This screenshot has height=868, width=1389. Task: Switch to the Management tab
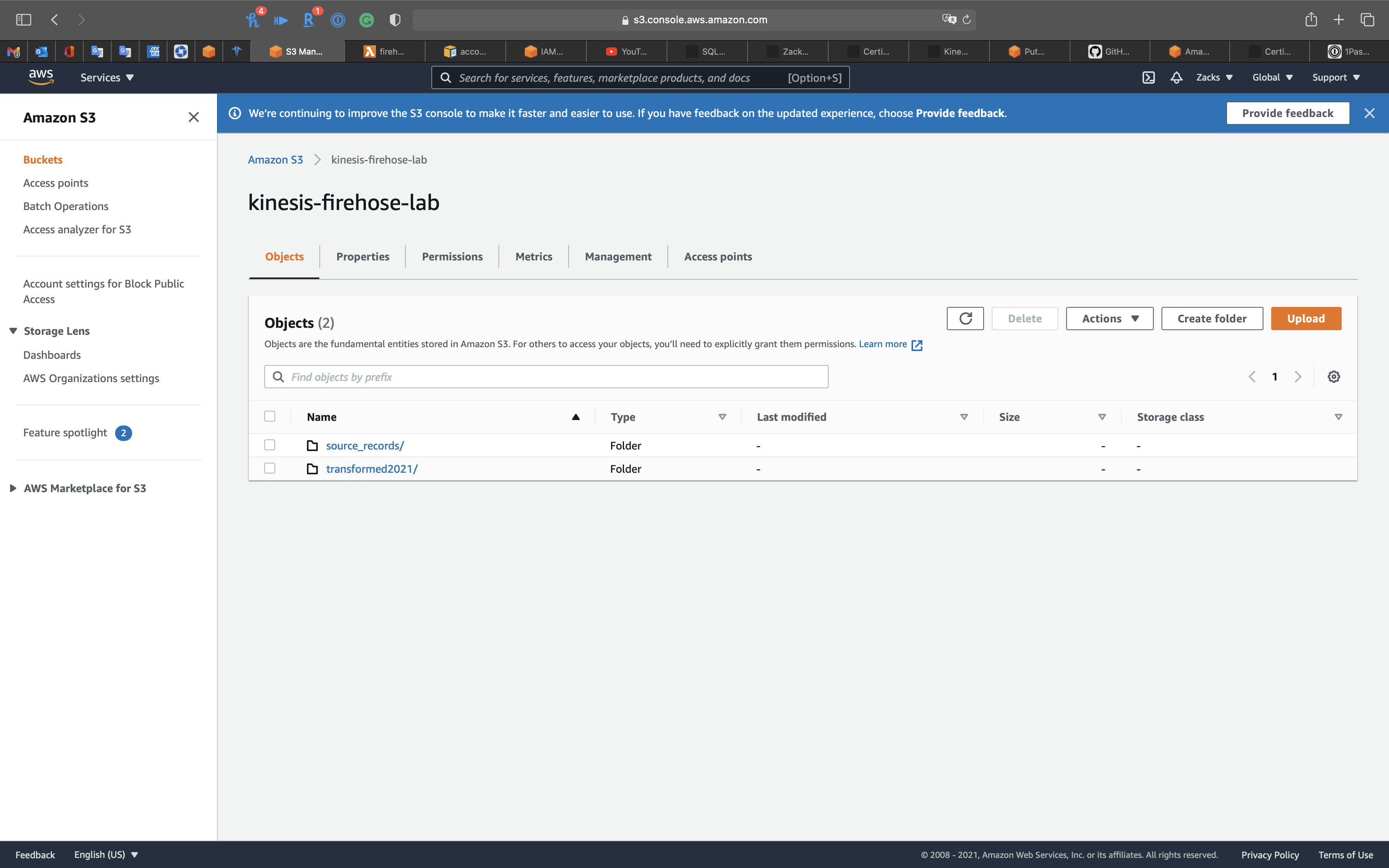tap(618, 257)
